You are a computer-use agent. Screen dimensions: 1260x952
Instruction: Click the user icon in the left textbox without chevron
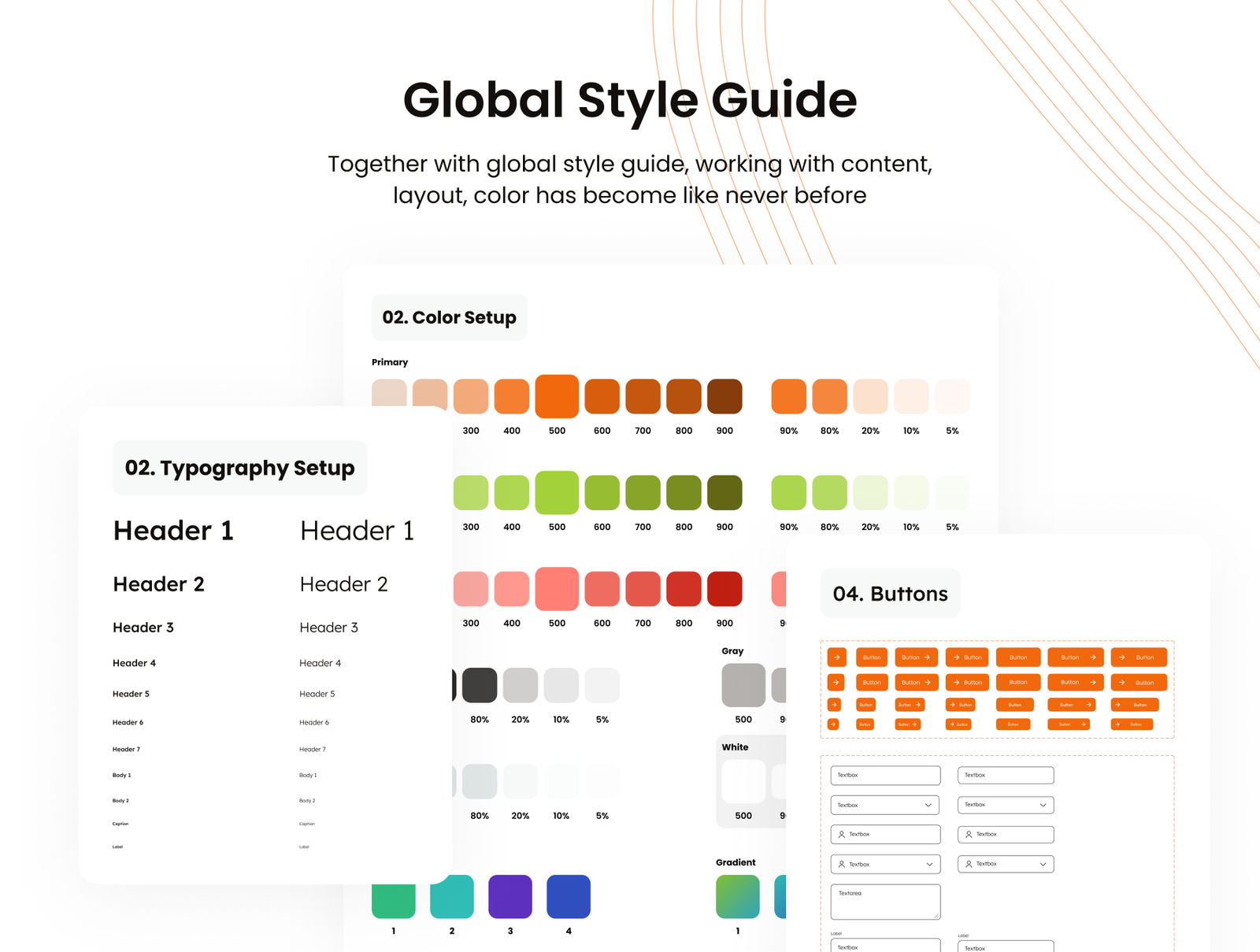pos(842,834)
